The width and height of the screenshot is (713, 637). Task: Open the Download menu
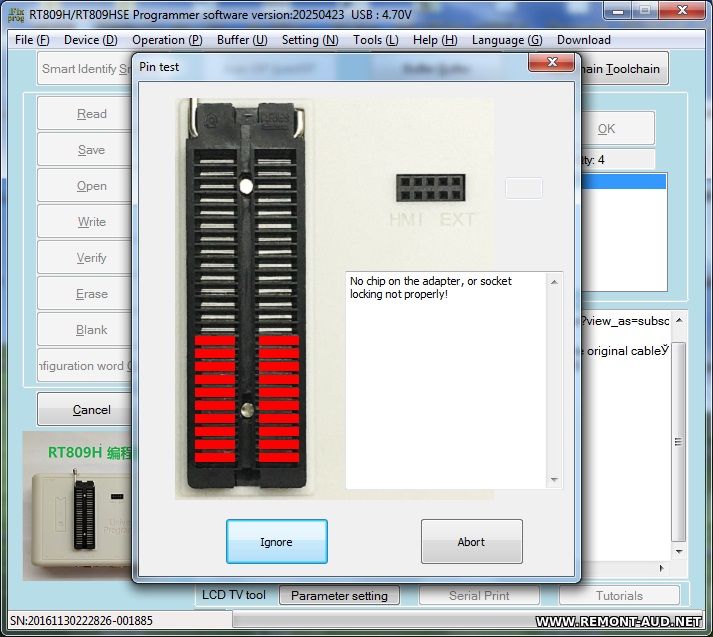pyautogui.click(x=584, y=40)
